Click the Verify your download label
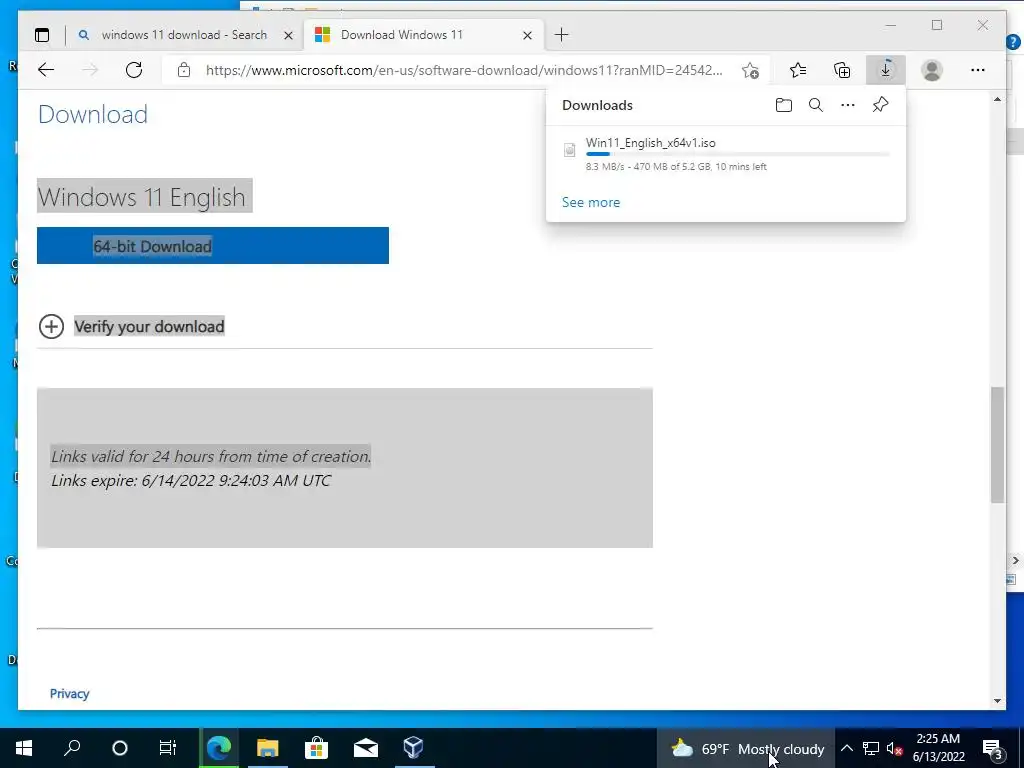 (x=149, y=327)
